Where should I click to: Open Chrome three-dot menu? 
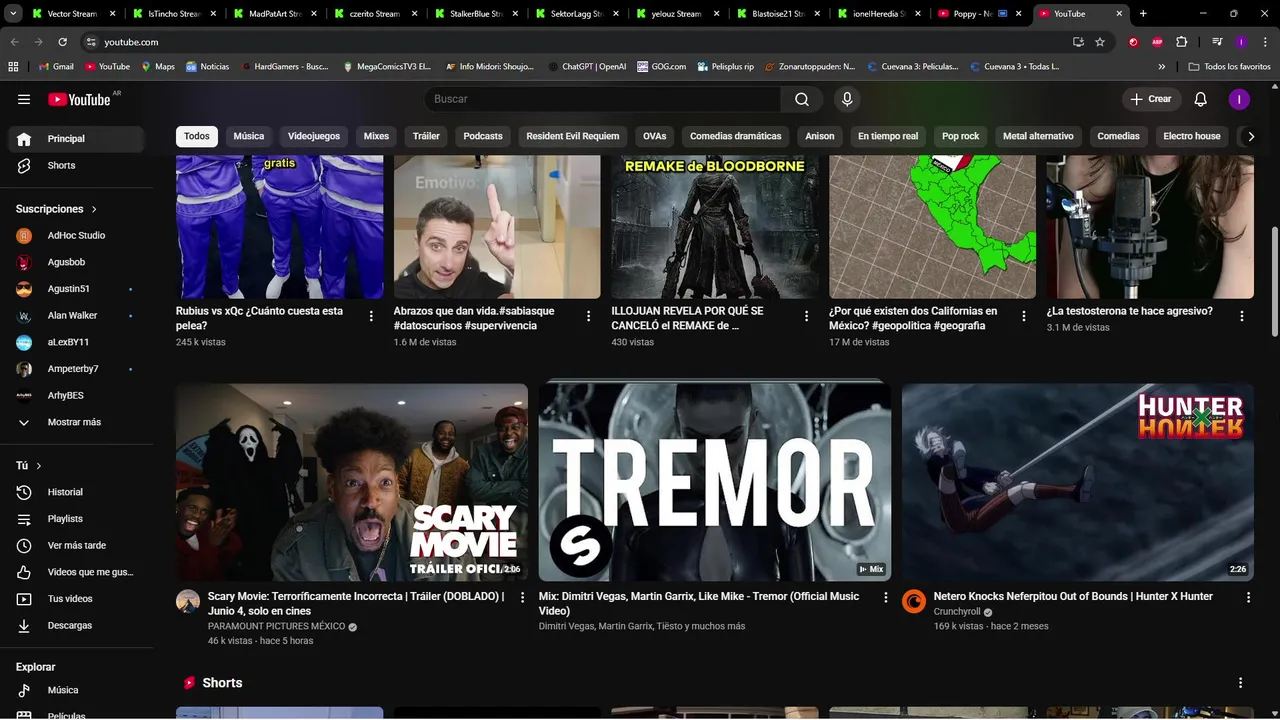pos(1264,42)
